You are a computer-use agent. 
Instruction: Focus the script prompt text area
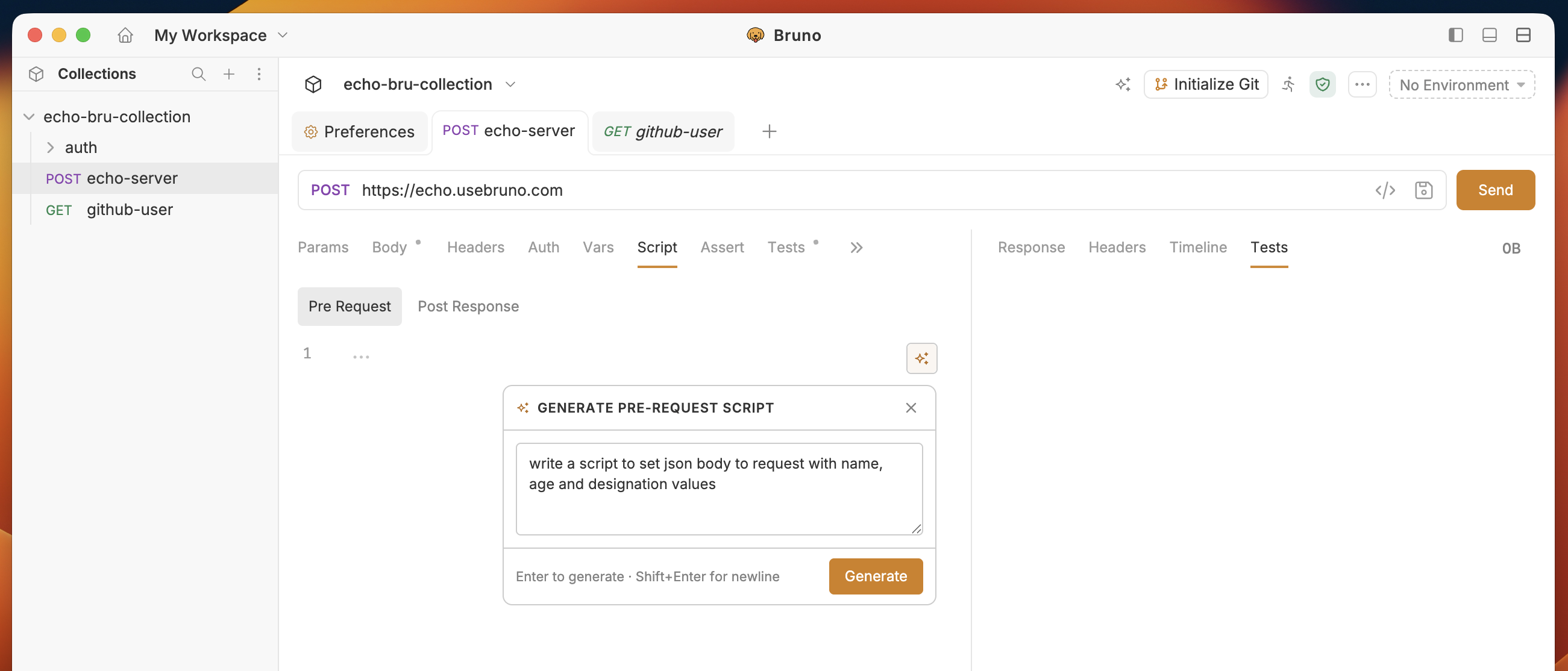pyautogui.click(x=719, y=488)
